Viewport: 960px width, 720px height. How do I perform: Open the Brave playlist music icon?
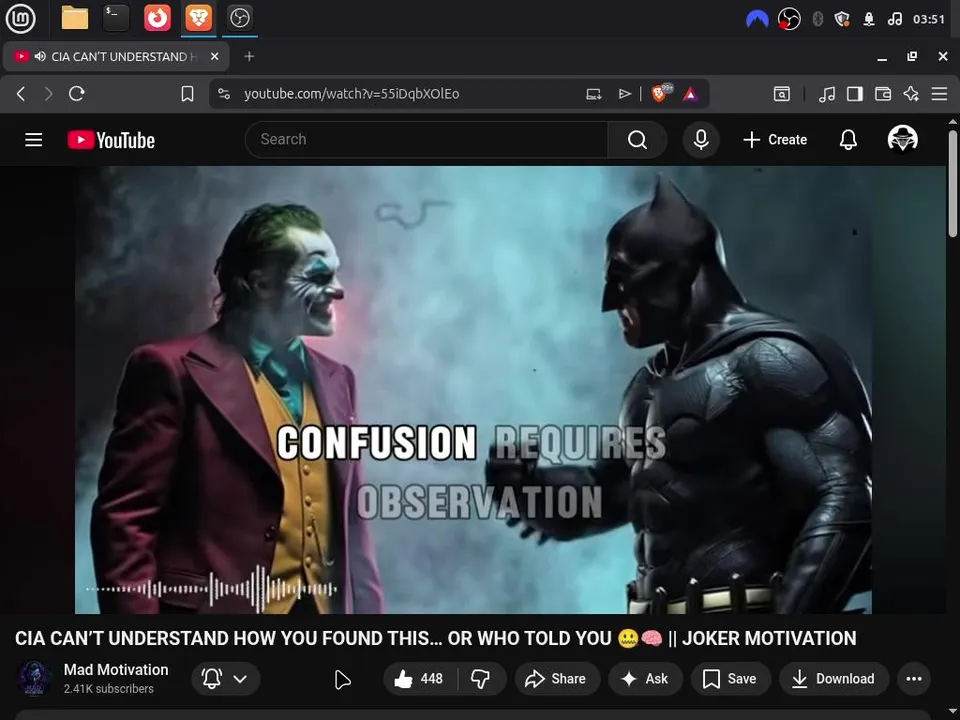click(827, 94)
